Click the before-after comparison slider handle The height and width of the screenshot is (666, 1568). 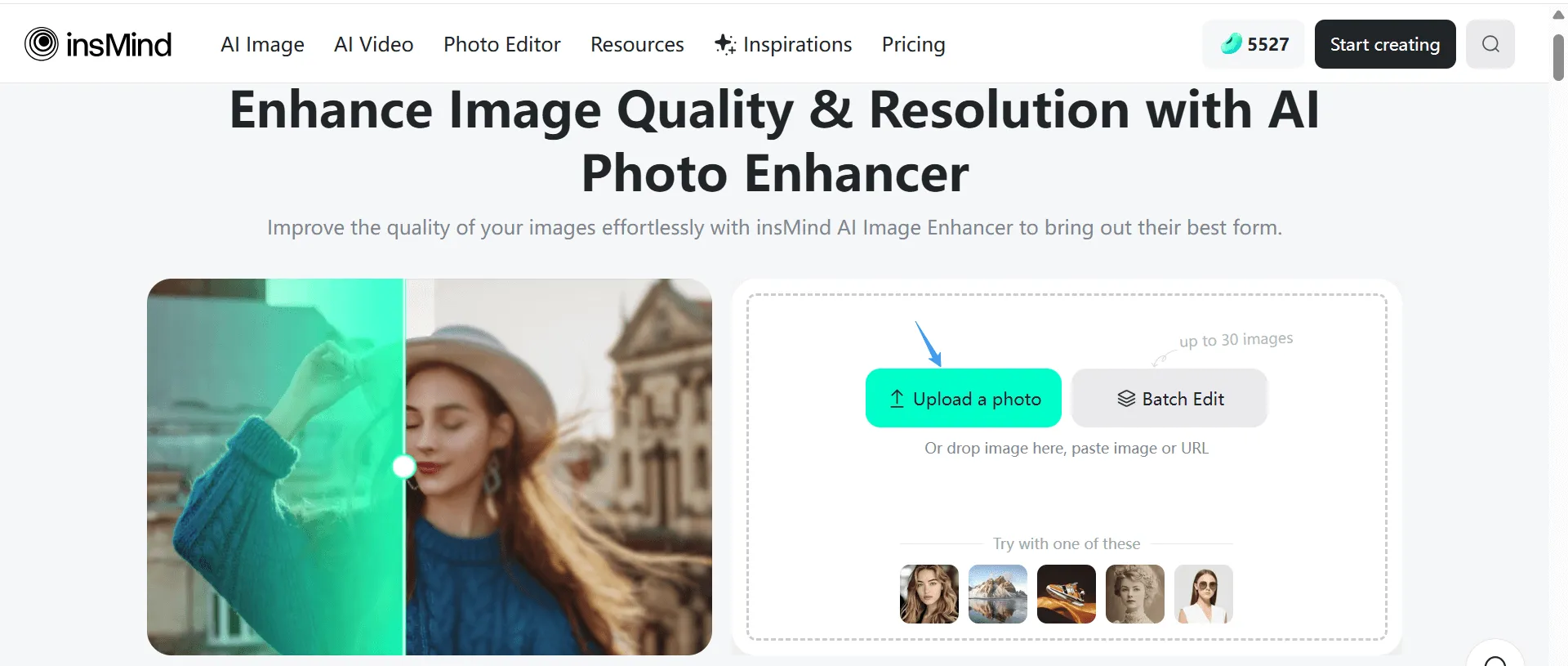point(404,467)
